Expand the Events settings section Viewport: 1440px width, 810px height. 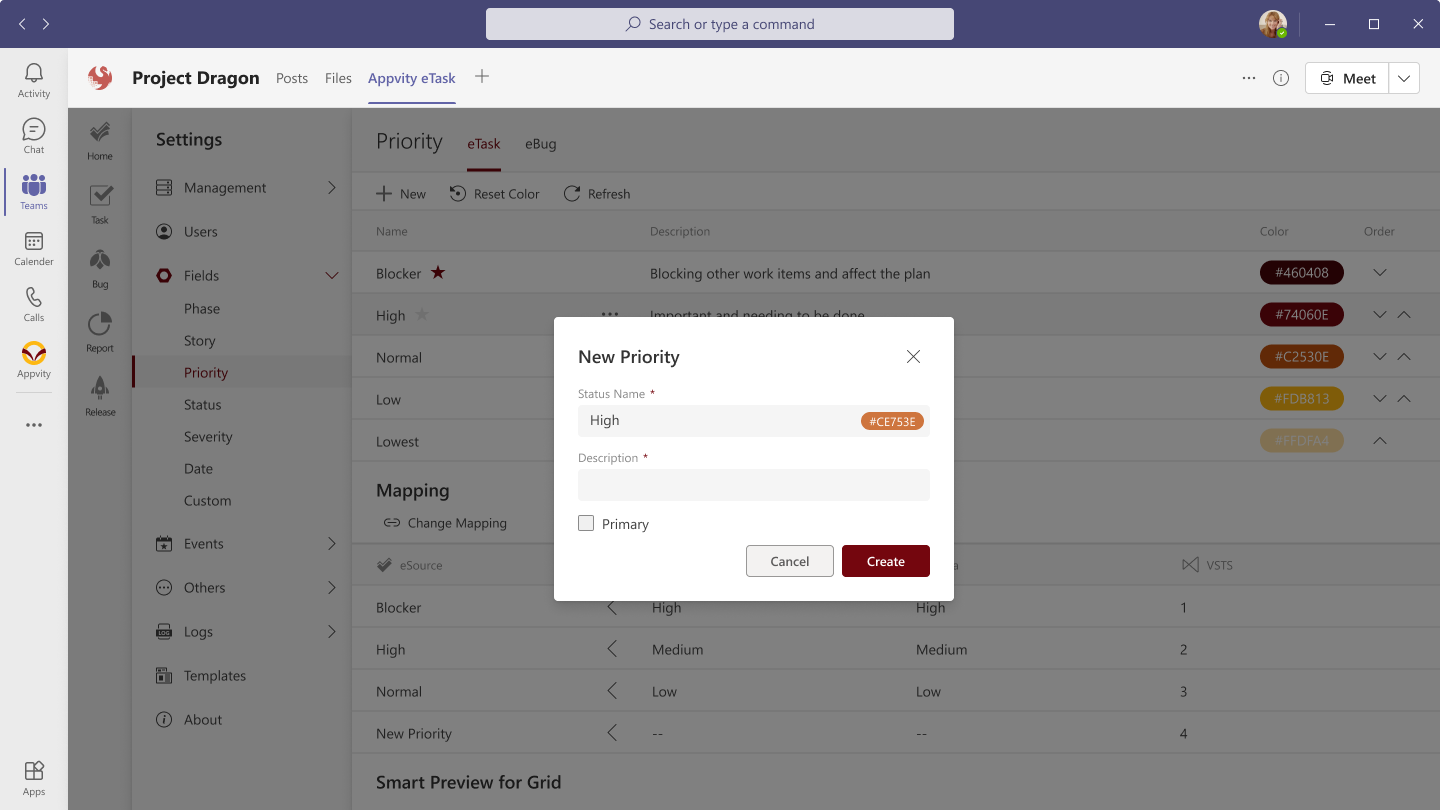pyautogui.click(x=332, y=543)
